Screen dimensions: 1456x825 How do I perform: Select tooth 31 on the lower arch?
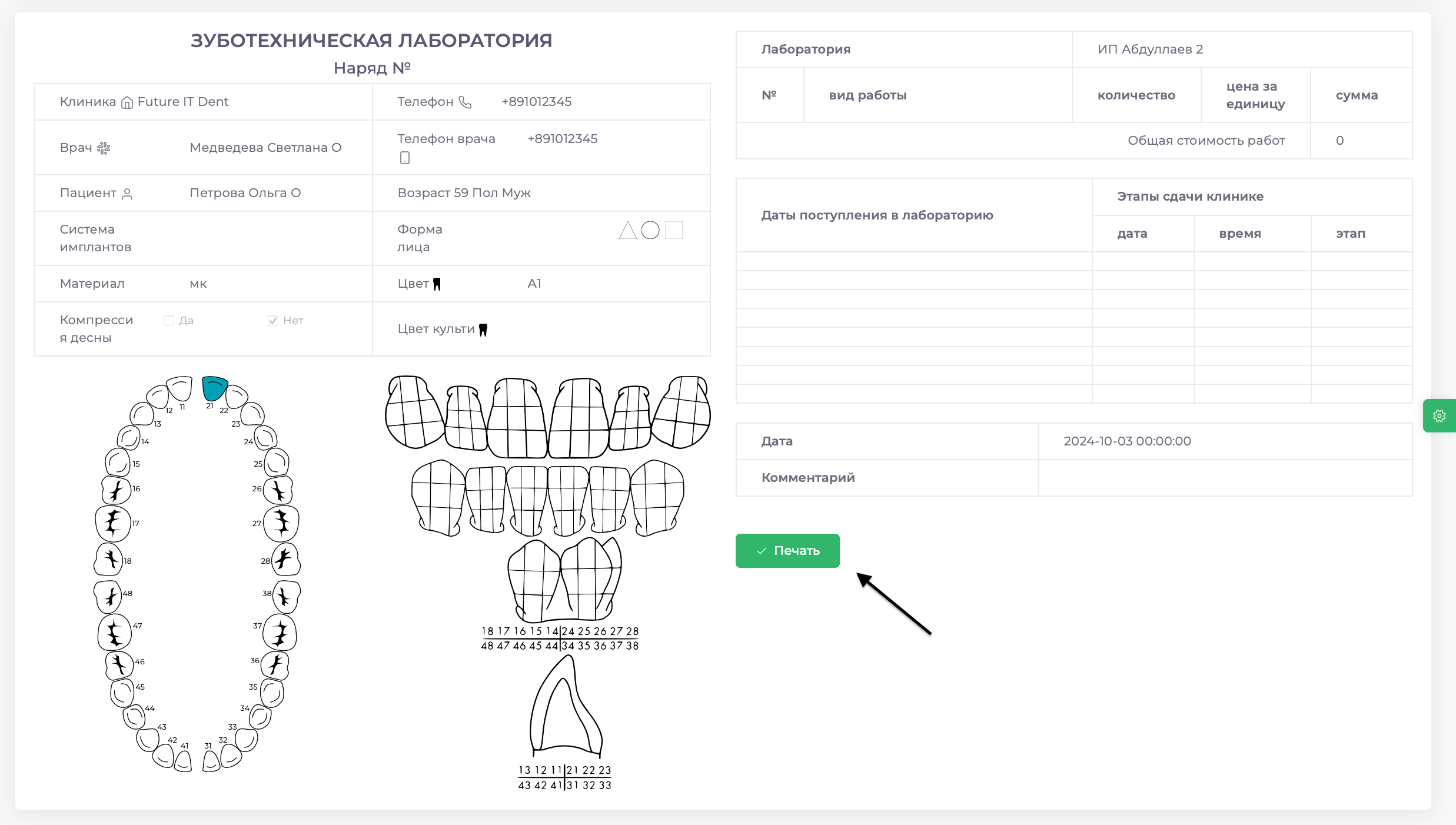pos(211,761)
